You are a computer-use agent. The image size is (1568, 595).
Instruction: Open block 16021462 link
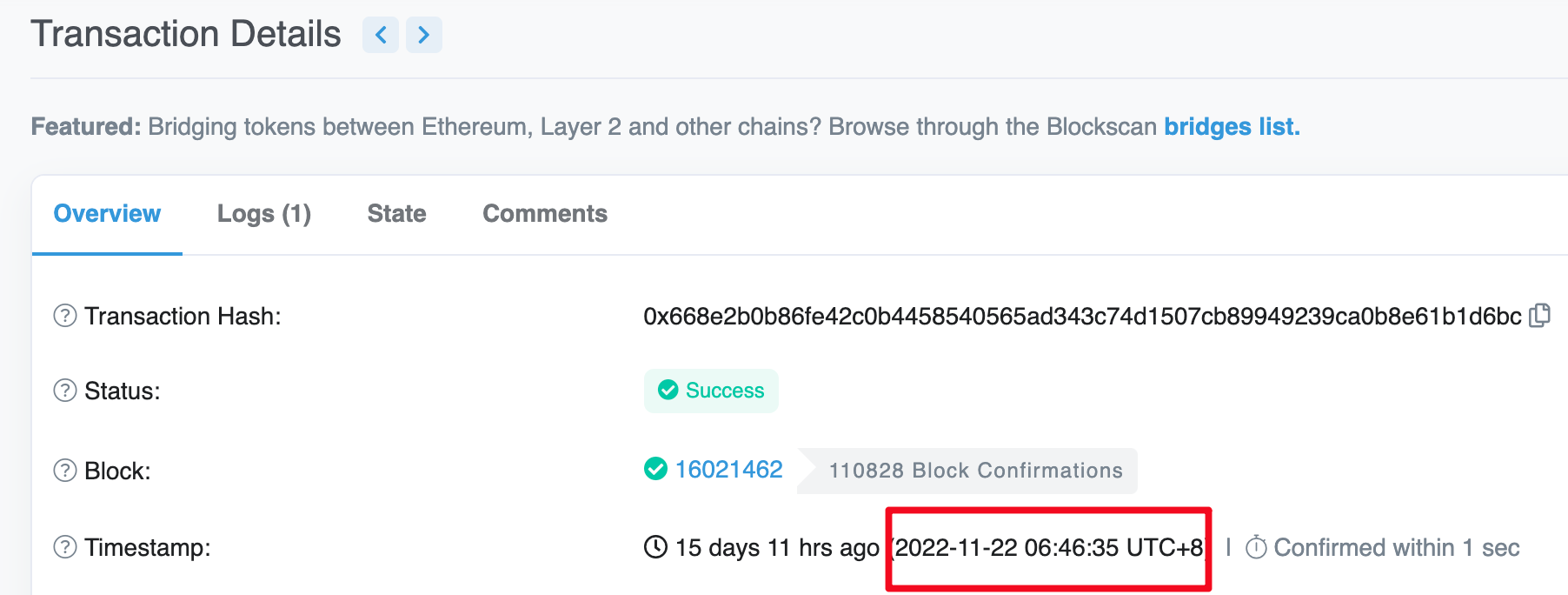pyautogui.click(x=728, y=470)
